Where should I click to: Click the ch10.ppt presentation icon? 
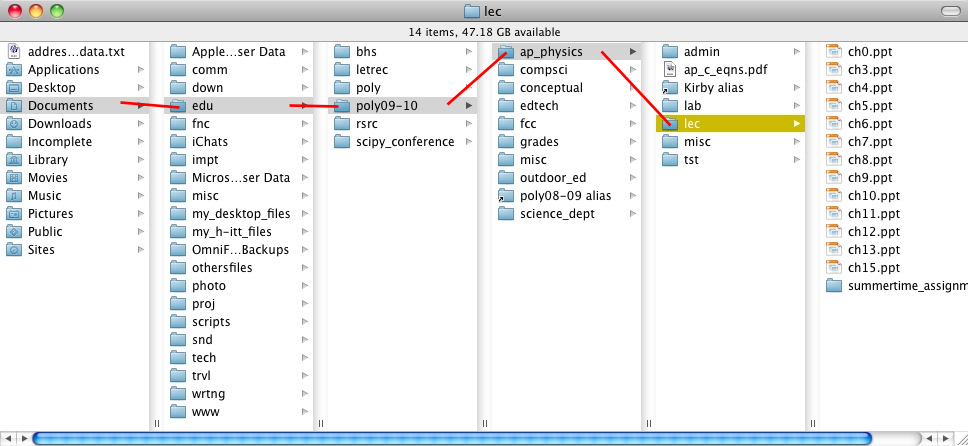point(833,195)
